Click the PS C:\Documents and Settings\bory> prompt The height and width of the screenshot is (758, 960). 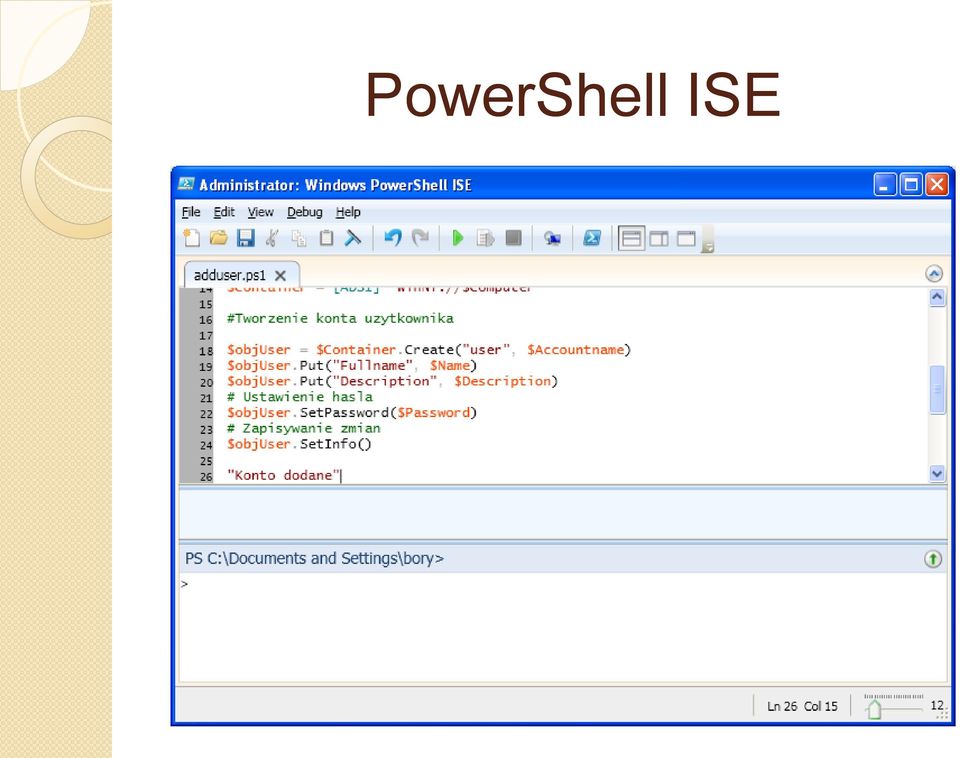pos(314,558)
